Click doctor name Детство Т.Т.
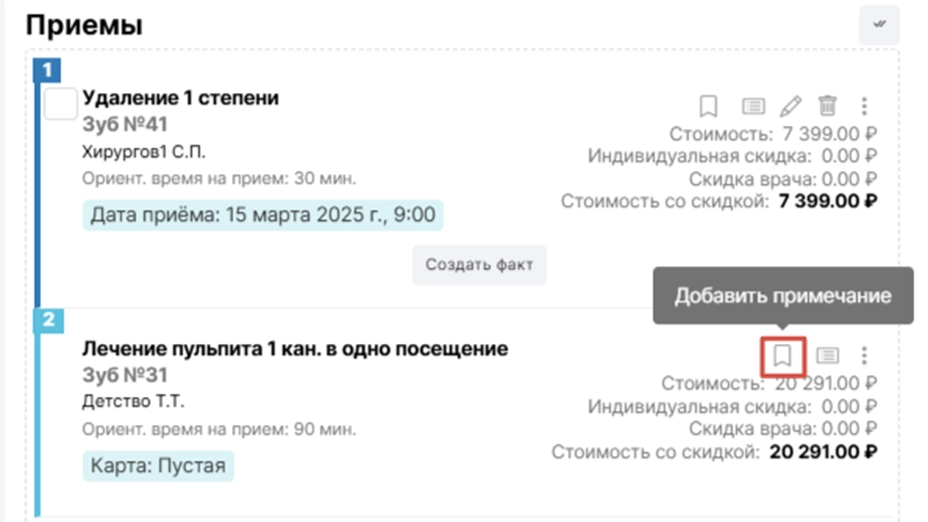Image resolution: width=928 pixels, height=522 pixels. click(133, 402)
